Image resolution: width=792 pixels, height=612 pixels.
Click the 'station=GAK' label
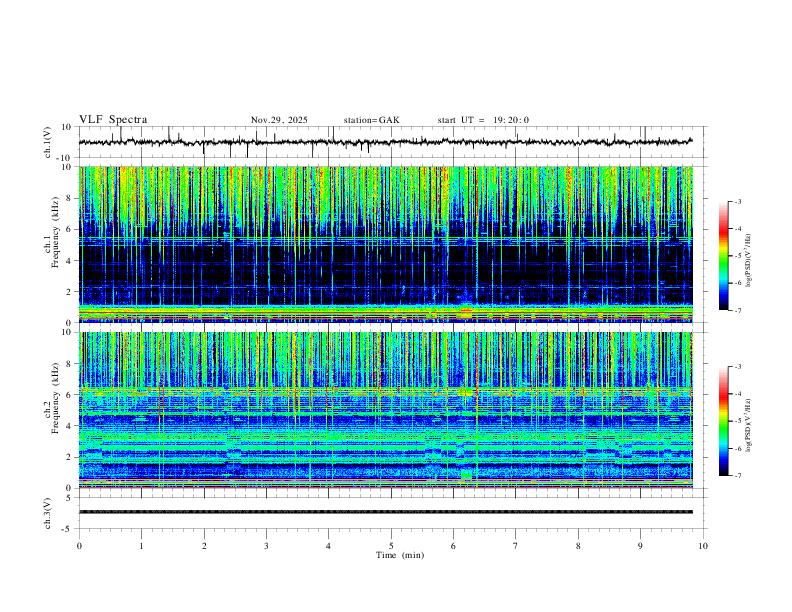[371, 120]
